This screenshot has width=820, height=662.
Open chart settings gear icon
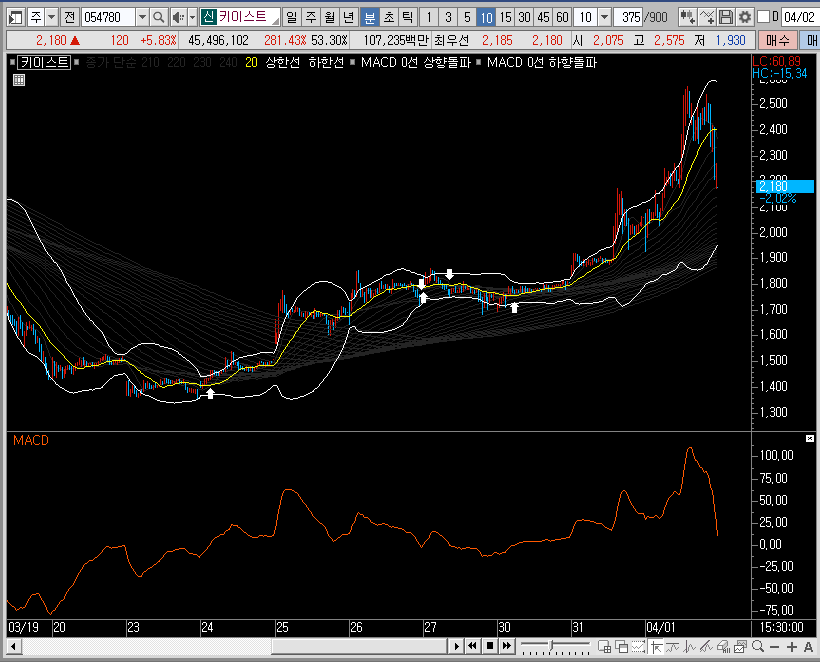pos(744,17)
